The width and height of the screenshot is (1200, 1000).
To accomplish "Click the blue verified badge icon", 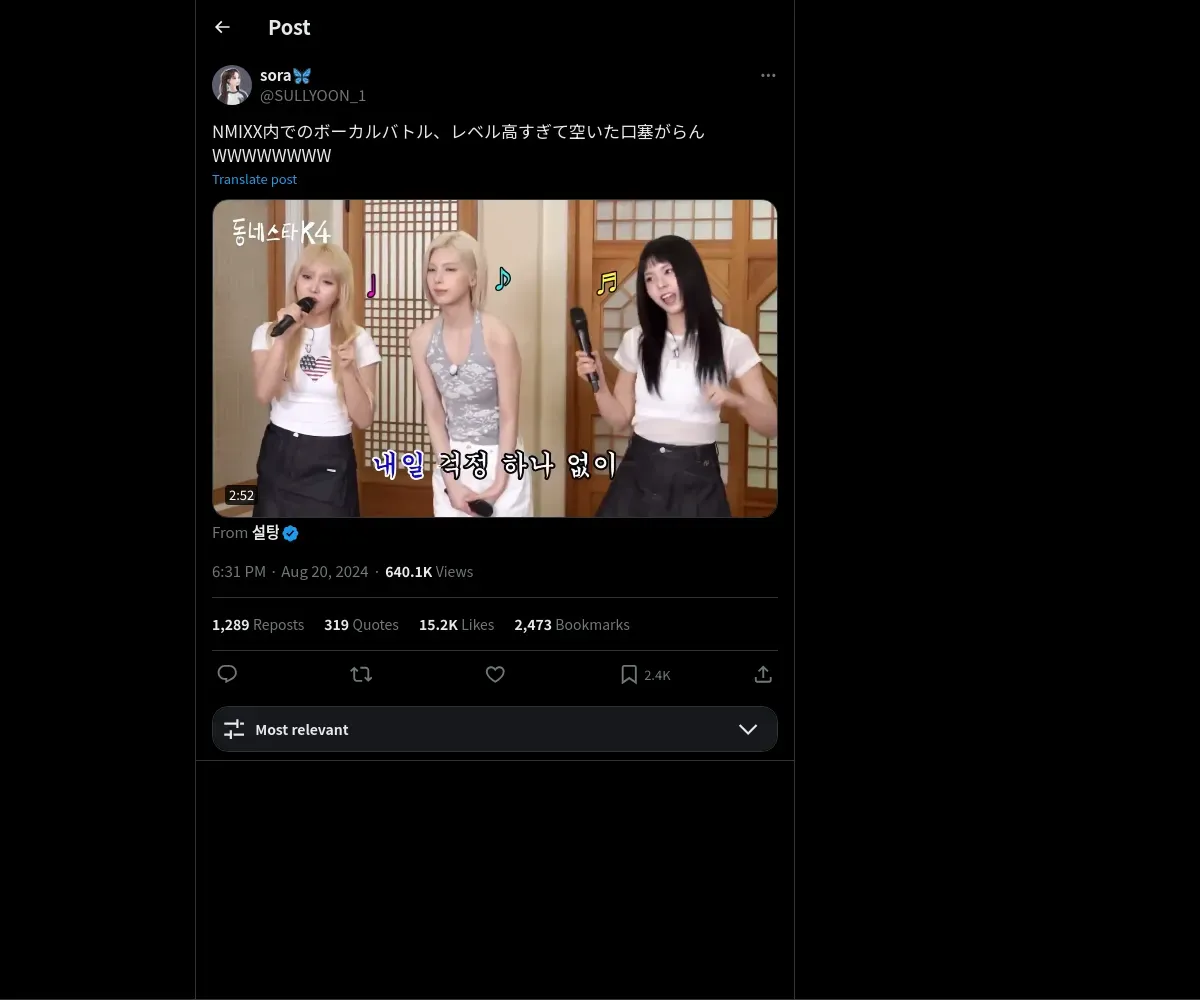I will [x=291, y=533].
